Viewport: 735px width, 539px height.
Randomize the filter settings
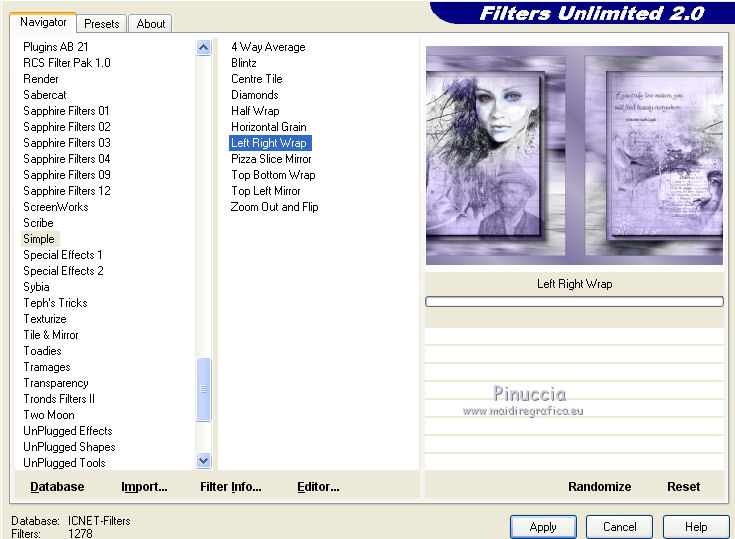click(599, 487)
